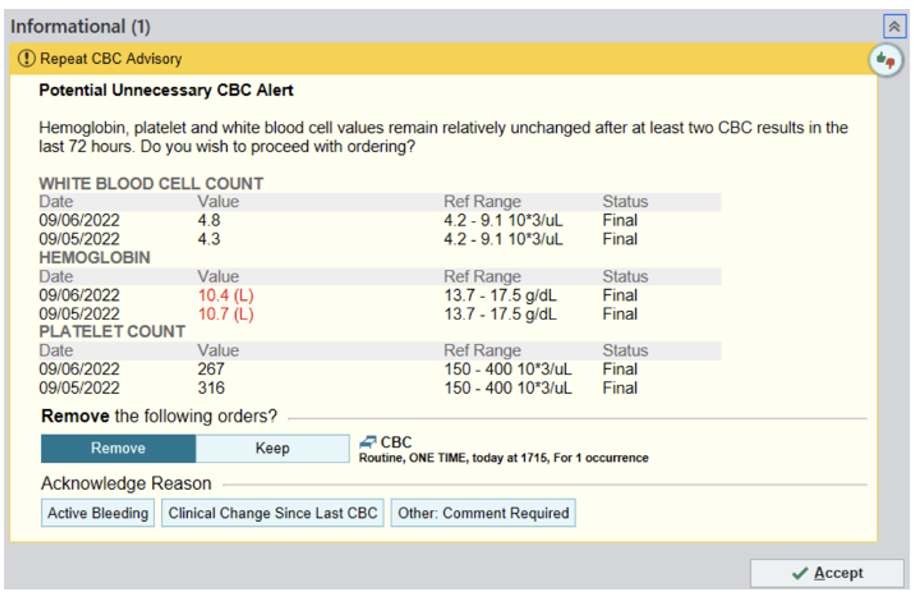Viewport: 914px width, 598px height.
Task: Select the low hemoglobin value 10.4 (L)
Action: pyautogui.click(x=225, y=295)
